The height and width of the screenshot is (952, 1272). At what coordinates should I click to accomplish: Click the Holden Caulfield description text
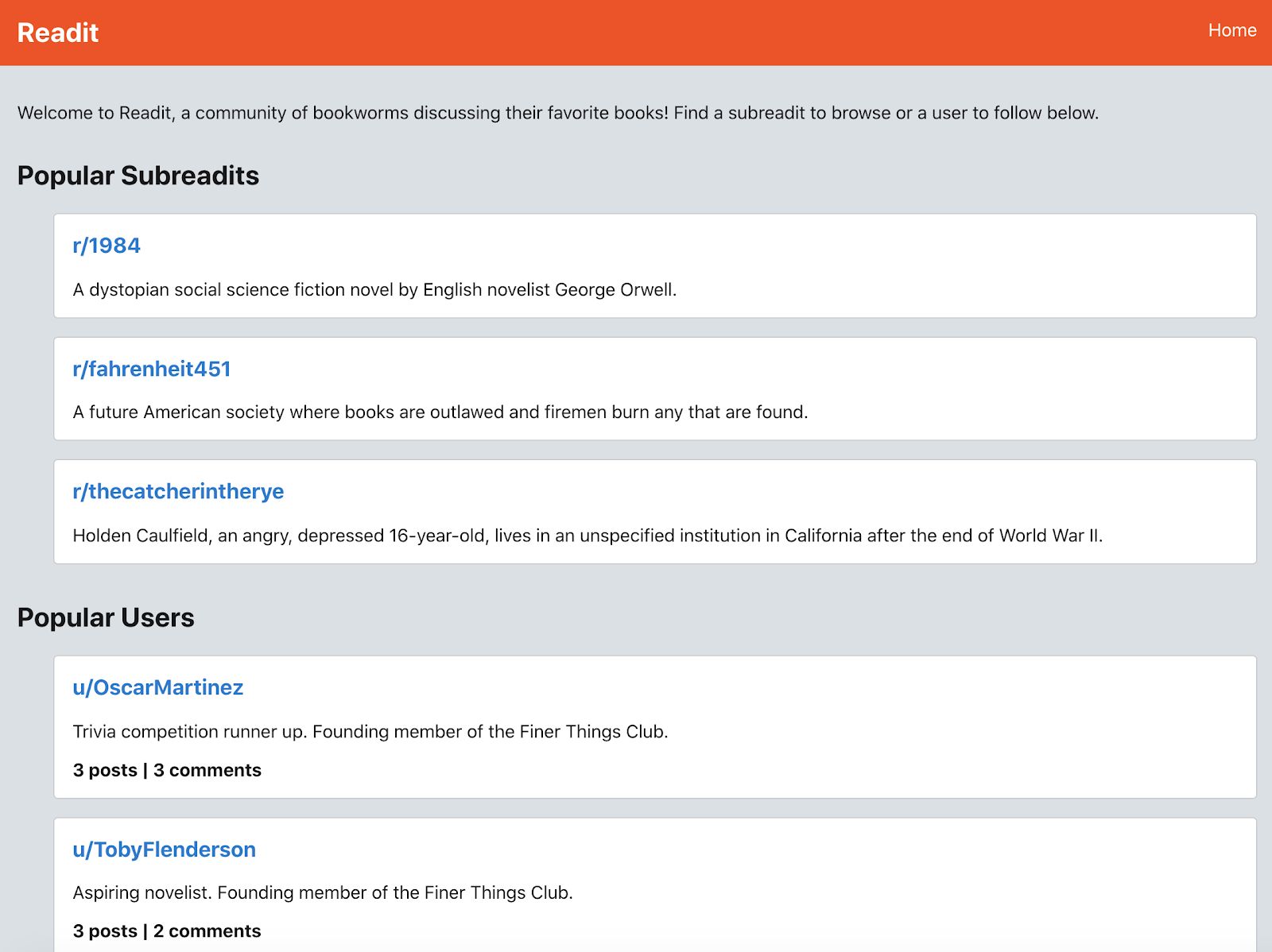point(588,536)
